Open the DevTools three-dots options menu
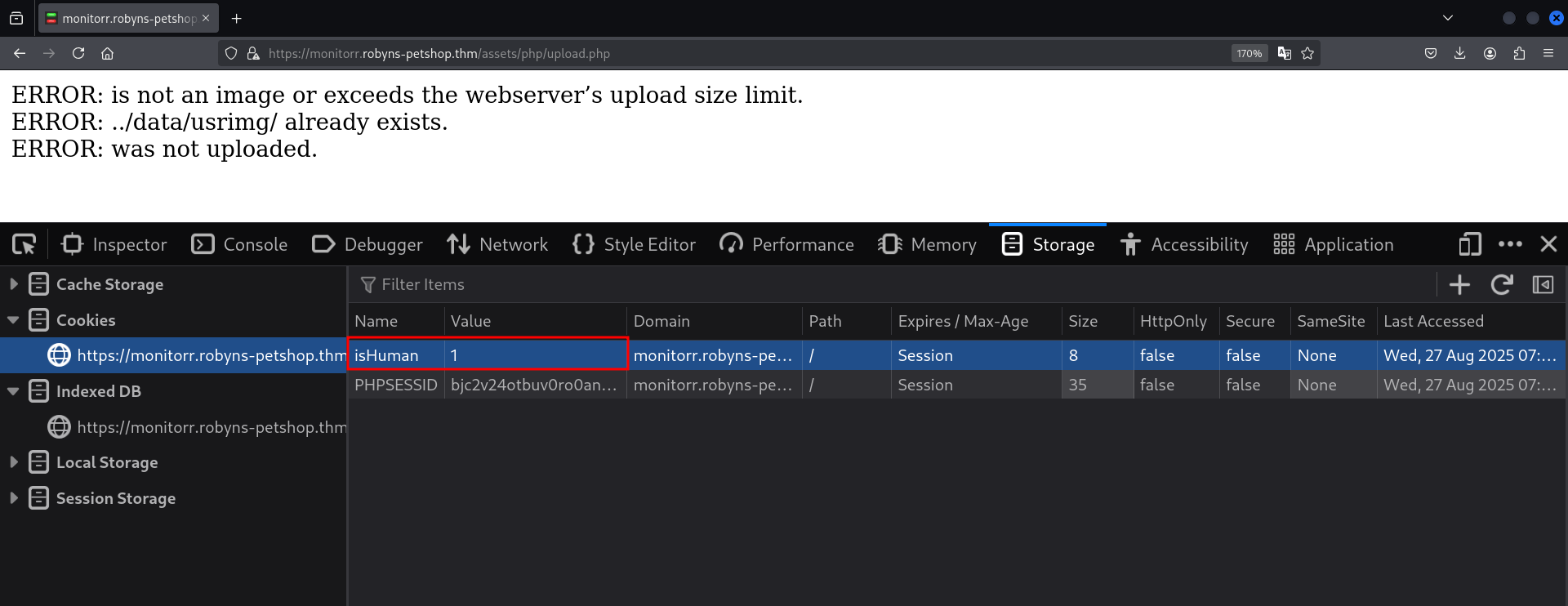The image size is (1568, 606). (x=1510, y=244)
